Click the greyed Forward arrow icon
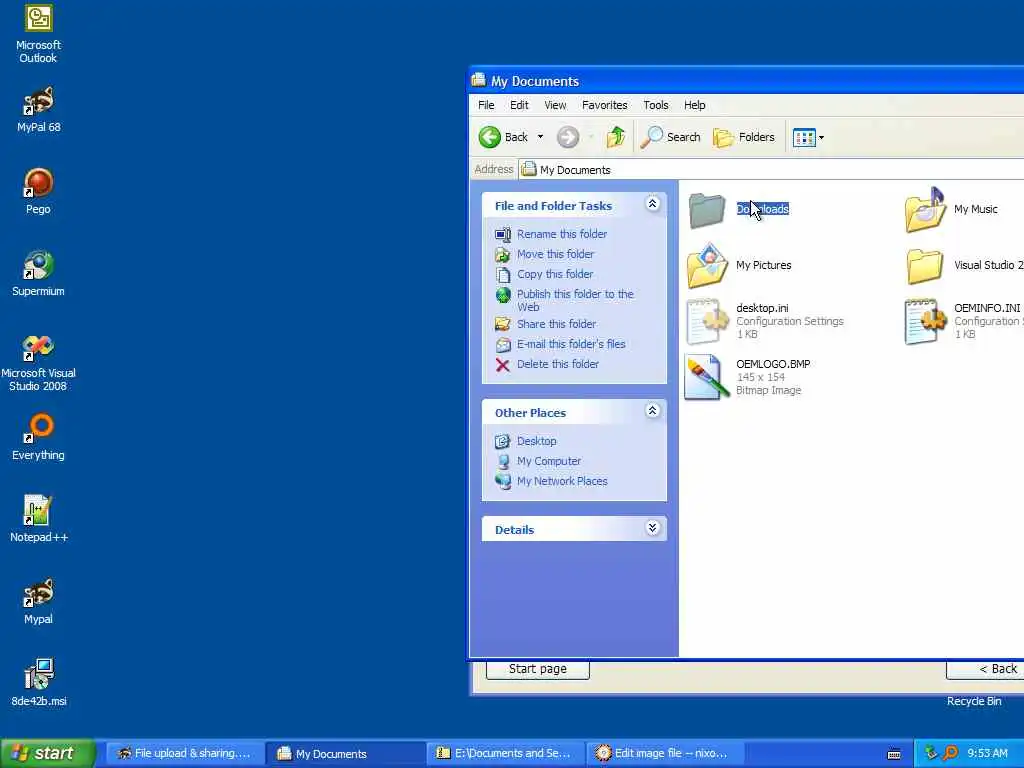1024x768 pixels. tap(568, 137)
